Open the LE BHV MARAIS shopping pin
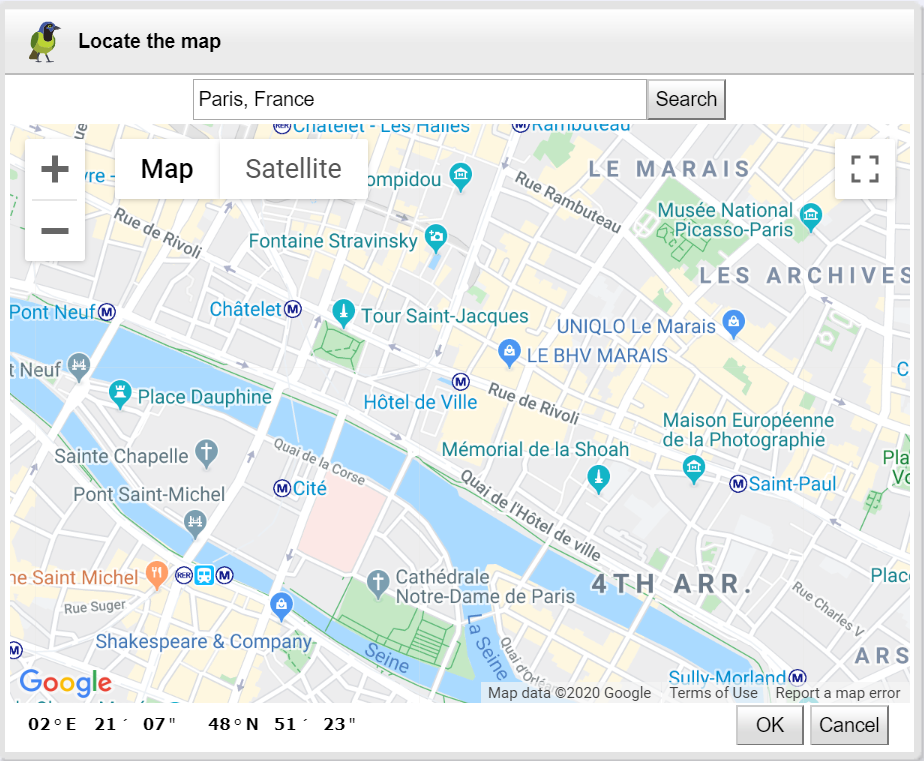The image size is (924, 761). (509, 353)
